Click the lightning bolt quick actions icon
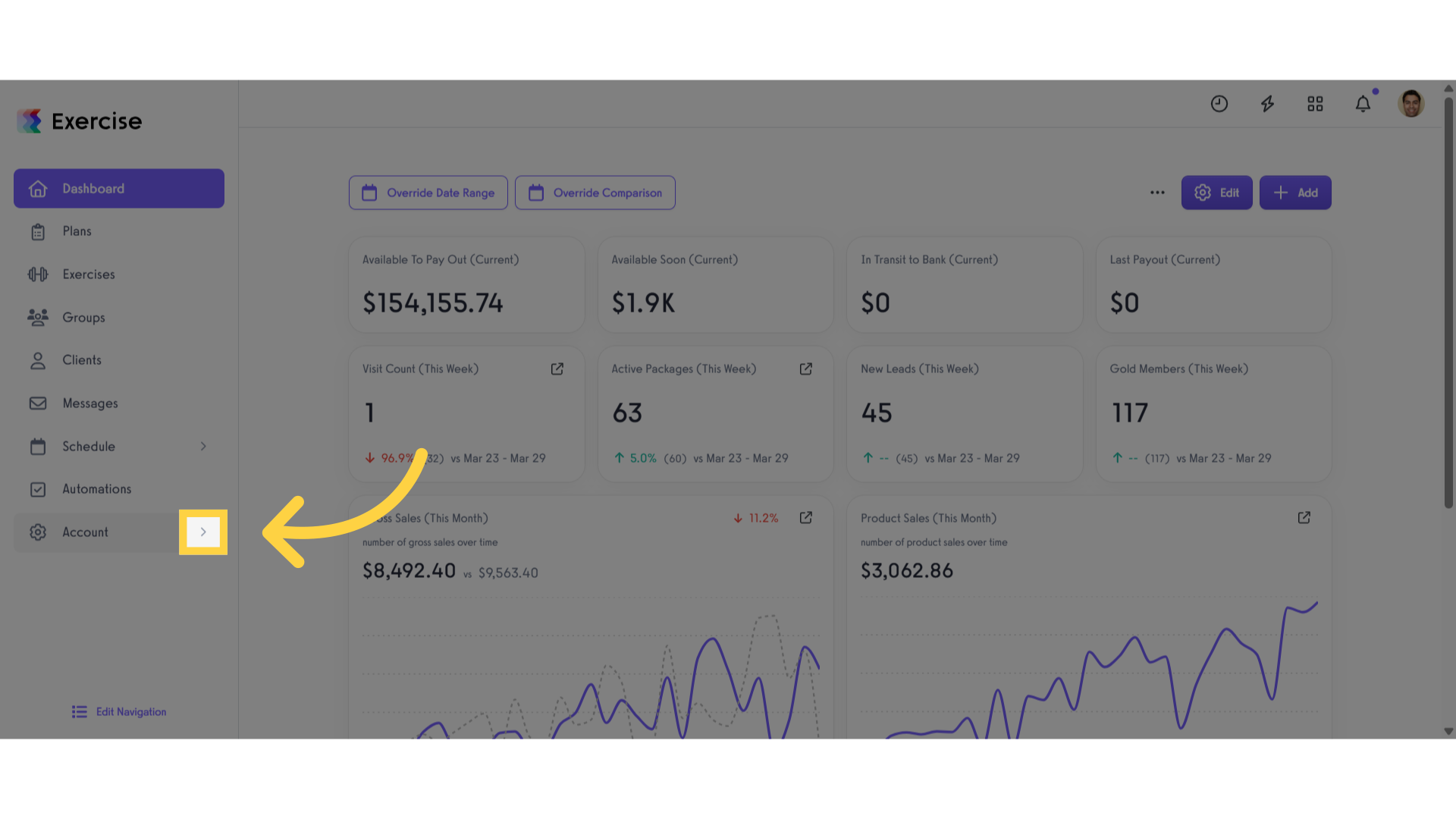 (1267, 104)
